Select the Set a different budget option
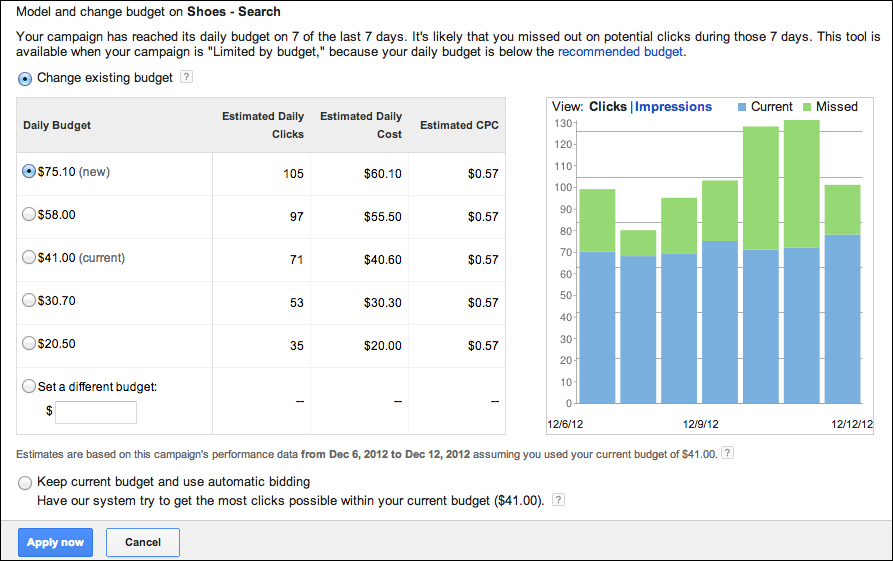The image size is (893, 561). coord(29,386)
